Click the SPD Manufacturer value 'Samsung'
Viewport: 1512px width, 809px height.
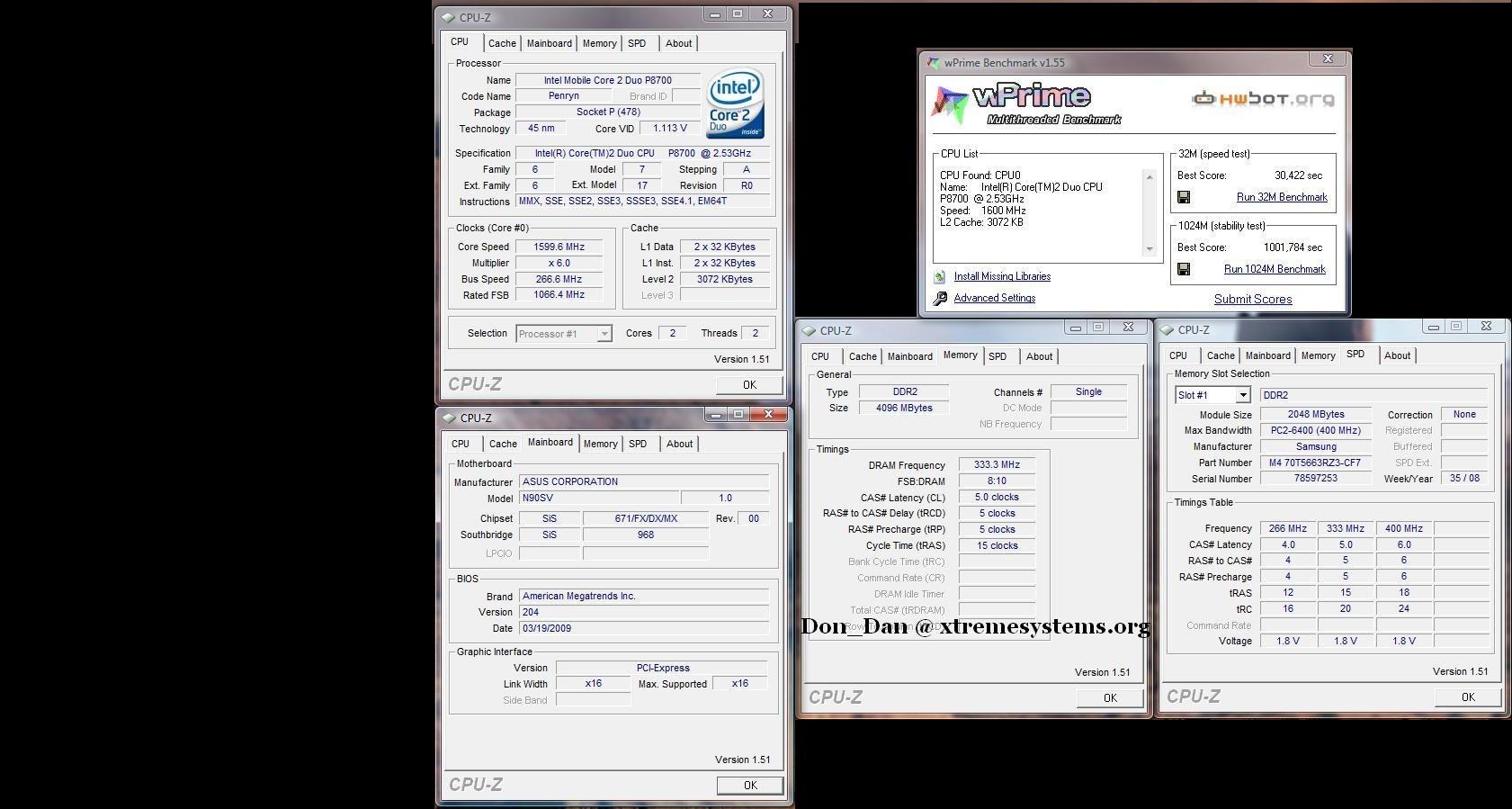pyautogui.click(x=1315, y=447)
